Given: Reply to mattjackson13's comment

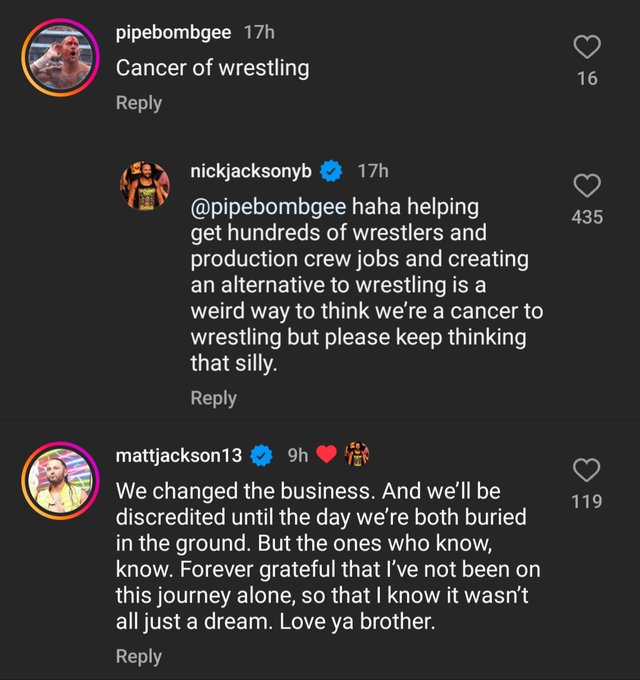Looking at the screenshot, I should pos(139,656).
